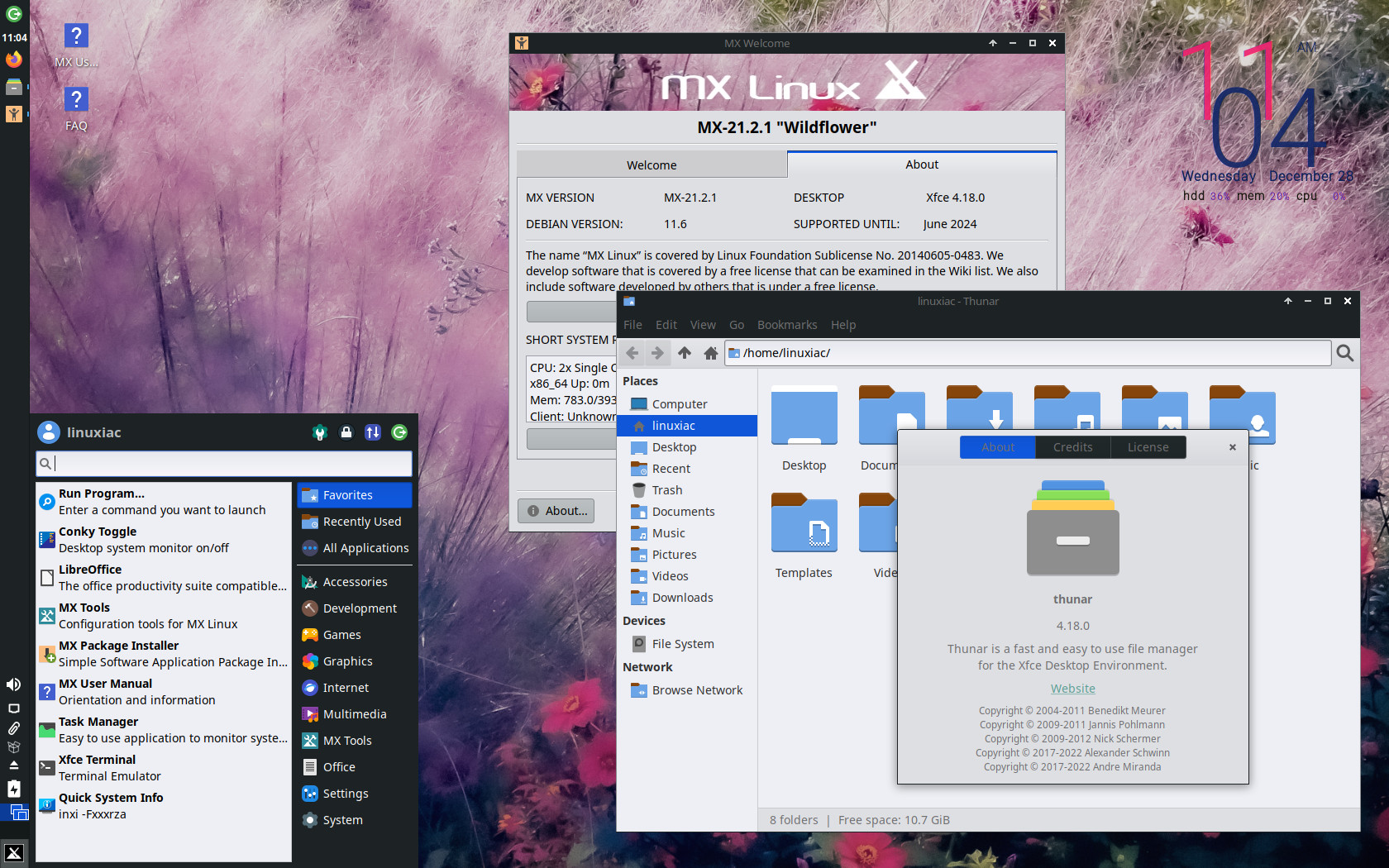Open the FAQ desktop shortcut
This screenshot has height=868, width=1389.
76,109
